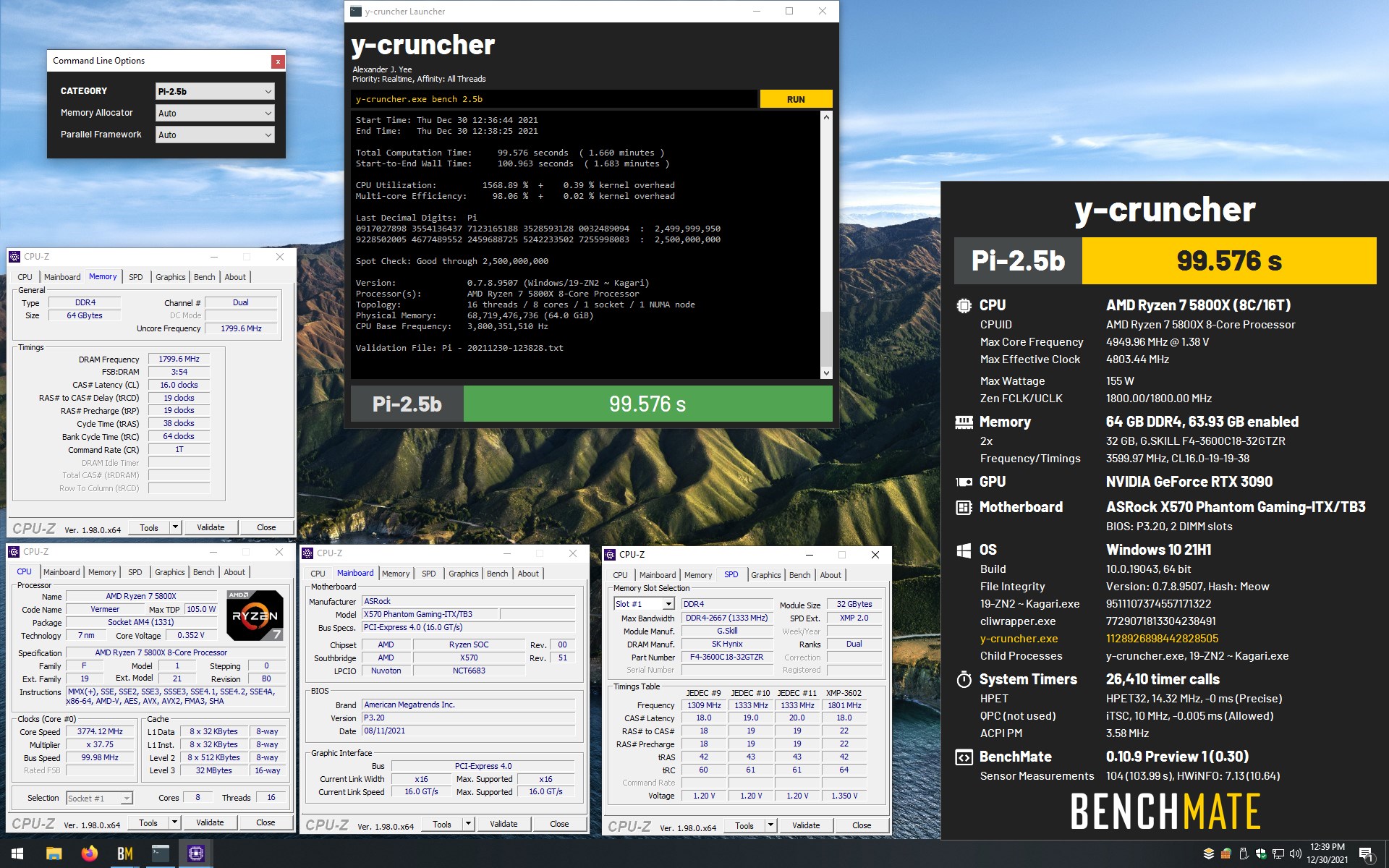The height and width of the screenshot is (868, 1389).
Task: Select Memory tab in CPU-Z CPU window
Action: 102,572
